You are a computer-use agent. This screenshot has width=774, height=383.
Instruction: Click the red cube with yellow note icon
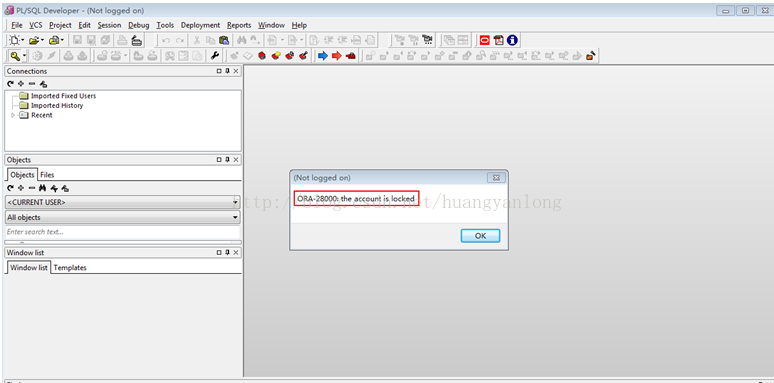[276, 56]
